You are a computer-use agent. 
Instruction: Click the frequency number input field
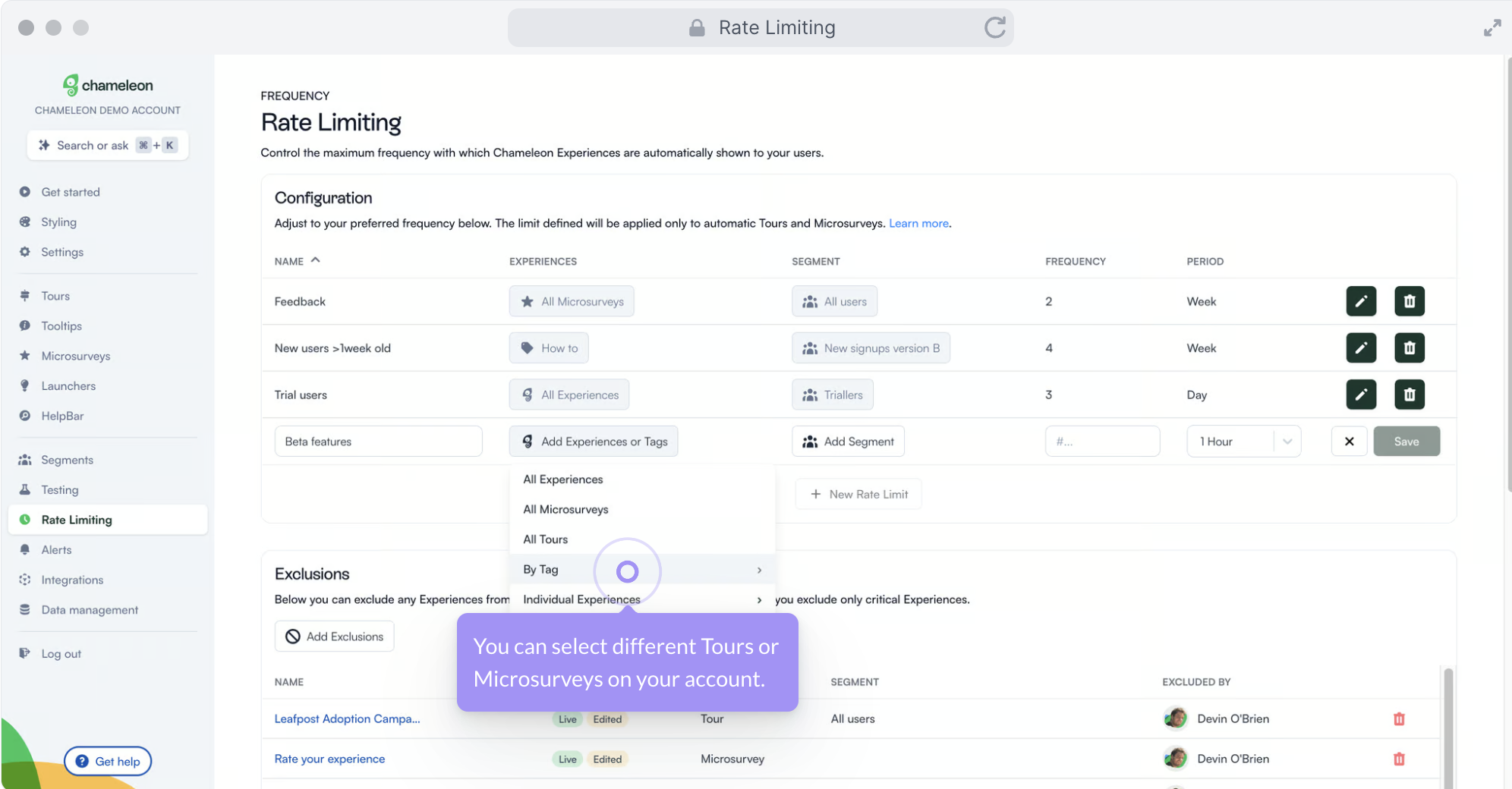(x=1102, y=442)
